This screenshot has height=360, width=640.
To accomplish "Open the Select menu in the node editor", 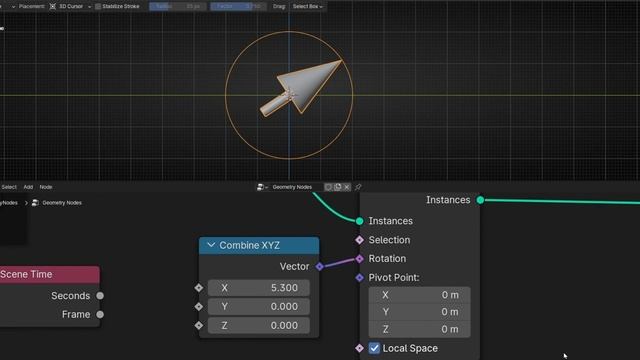I will click(x=9, y=187).
